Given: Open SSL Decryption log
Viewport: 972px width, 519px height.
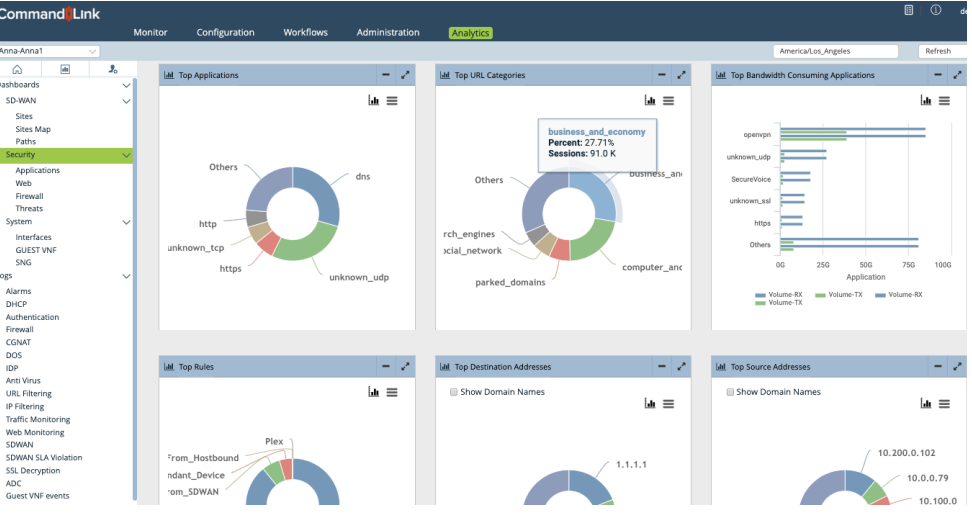Looking at the screenshot, I should coord(33,471).
